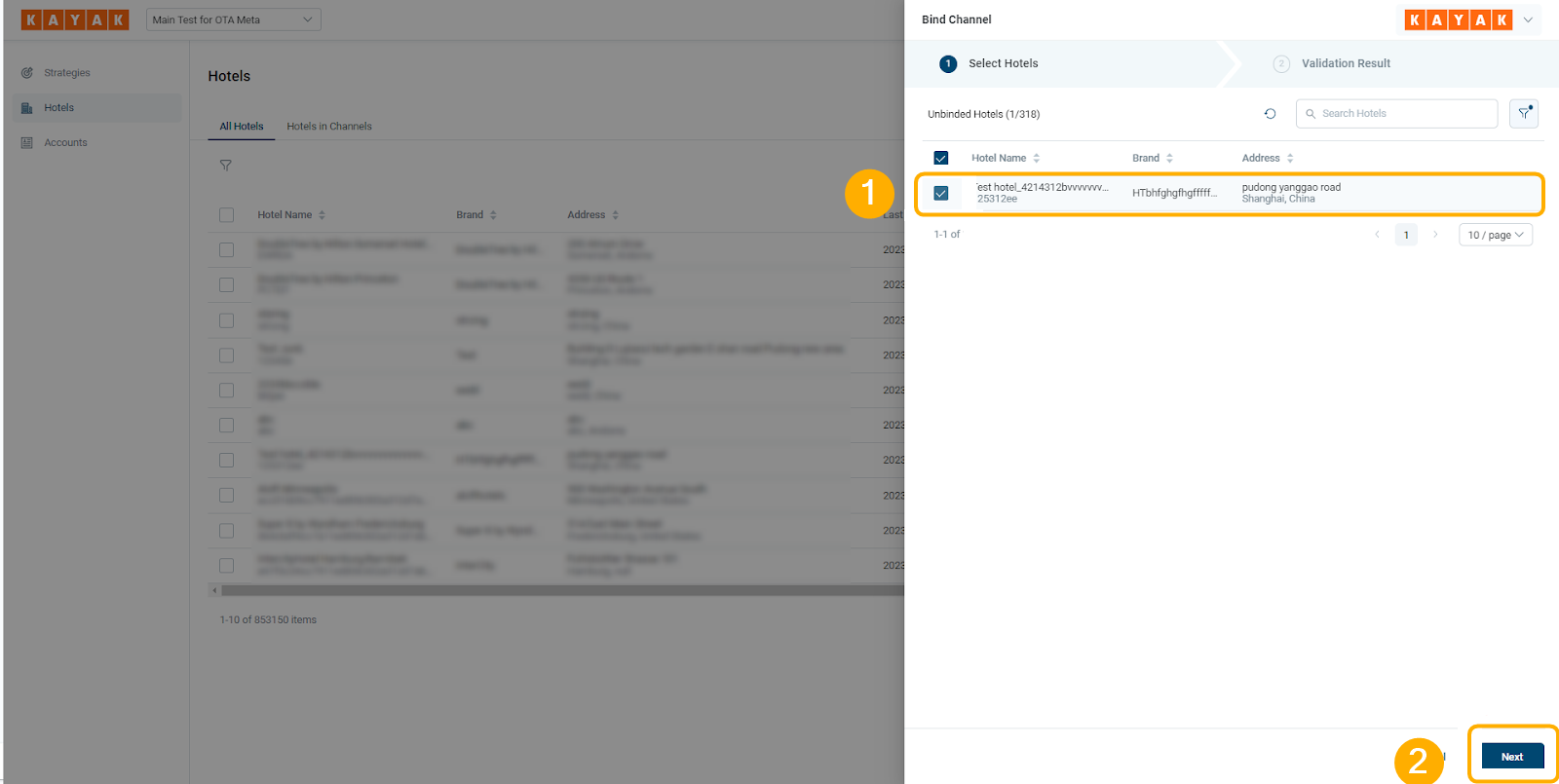
Task: Click the magnifier icon in Search Hotels box
Action: coord(1311,114)
